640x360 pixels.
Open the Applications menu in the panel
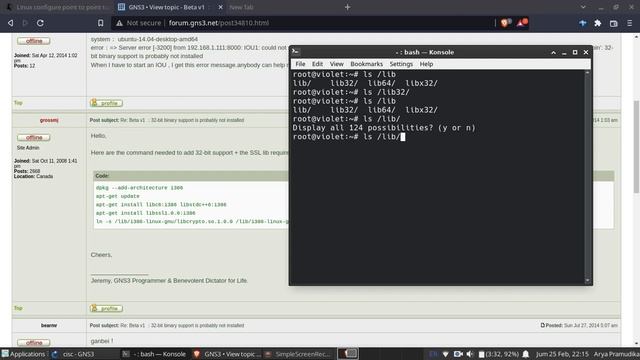[x=23, y=354]
